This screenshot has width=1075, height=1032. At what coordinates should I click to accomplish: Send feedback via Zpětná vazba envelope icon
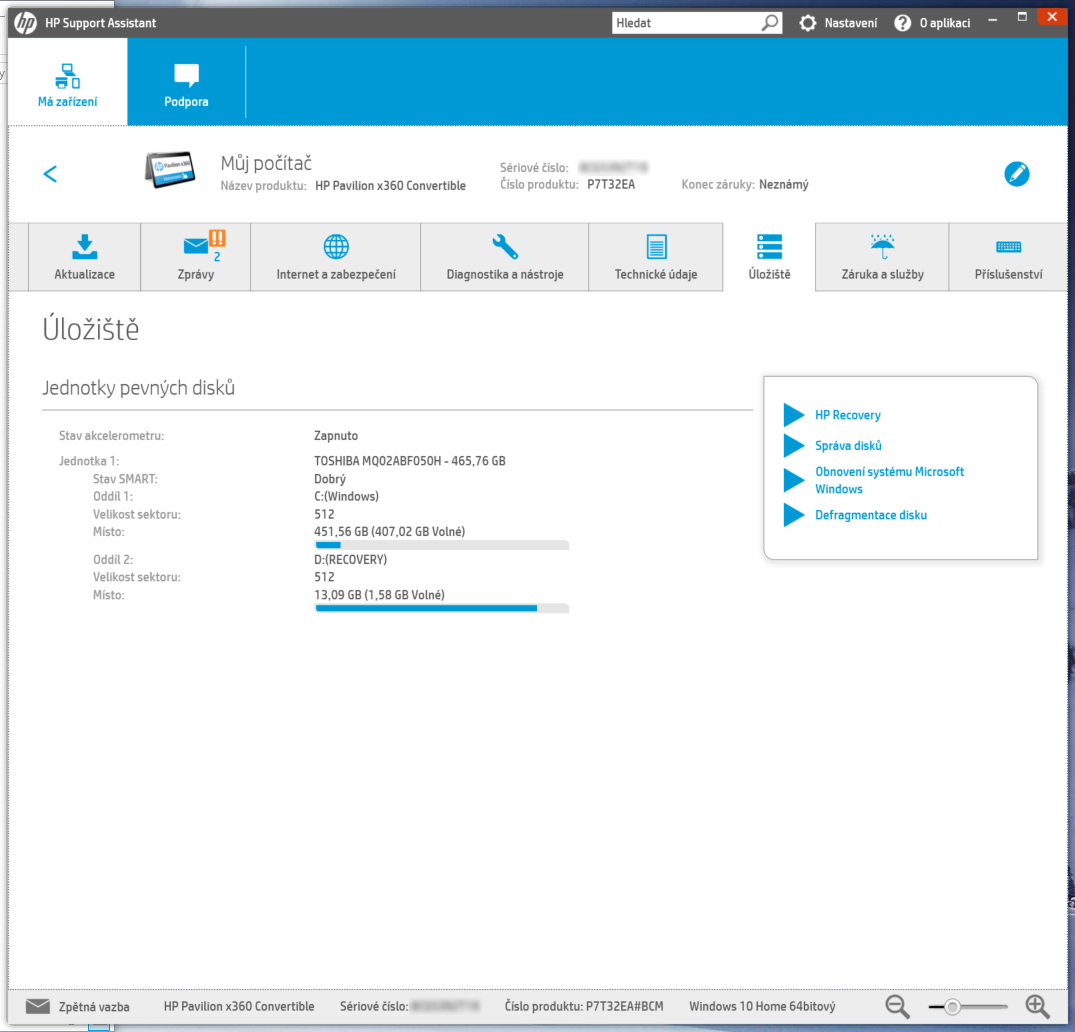click(37, 1006)
